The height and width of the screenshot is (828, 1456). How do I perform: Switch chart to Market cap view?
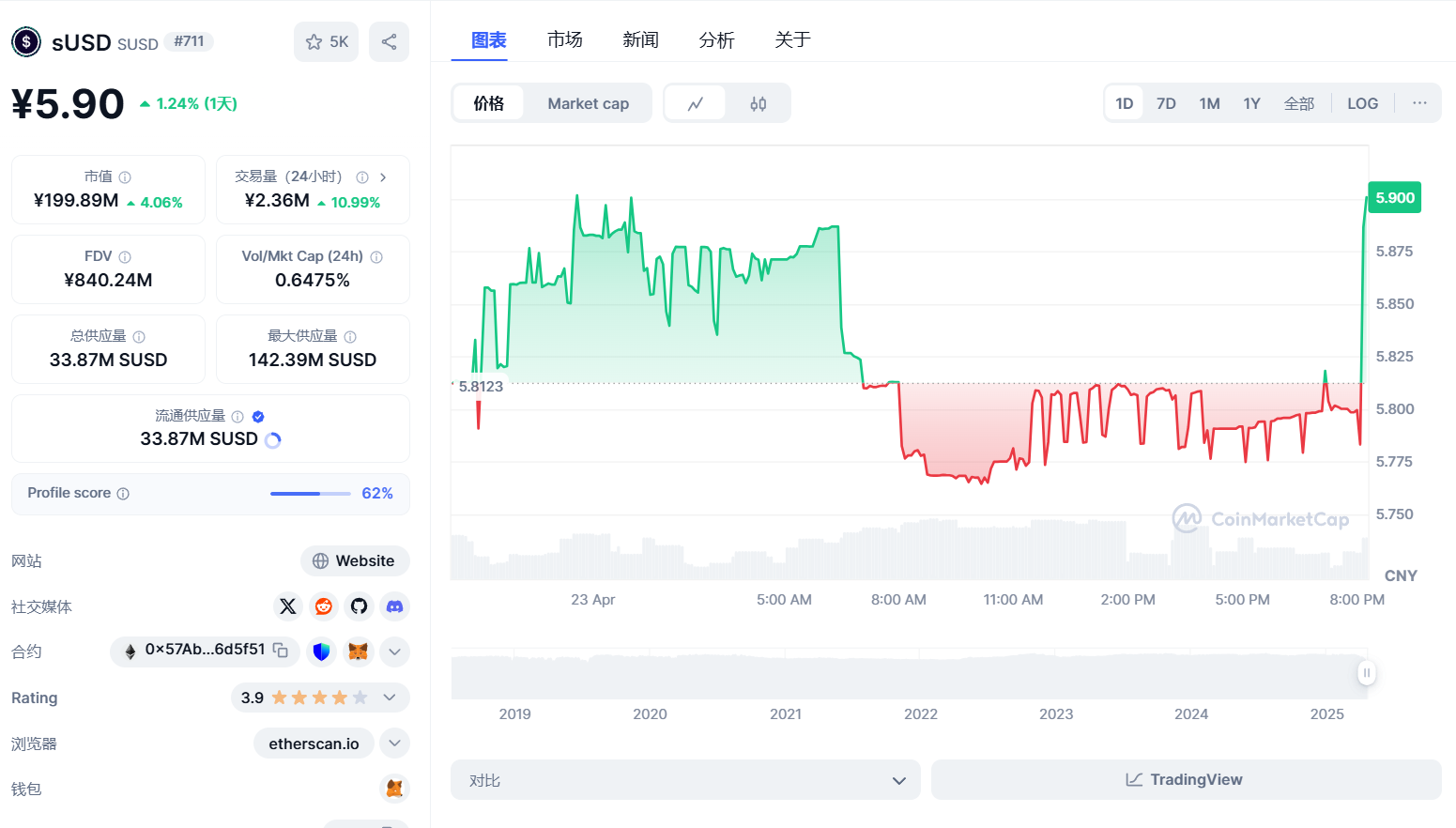(588, 103)
